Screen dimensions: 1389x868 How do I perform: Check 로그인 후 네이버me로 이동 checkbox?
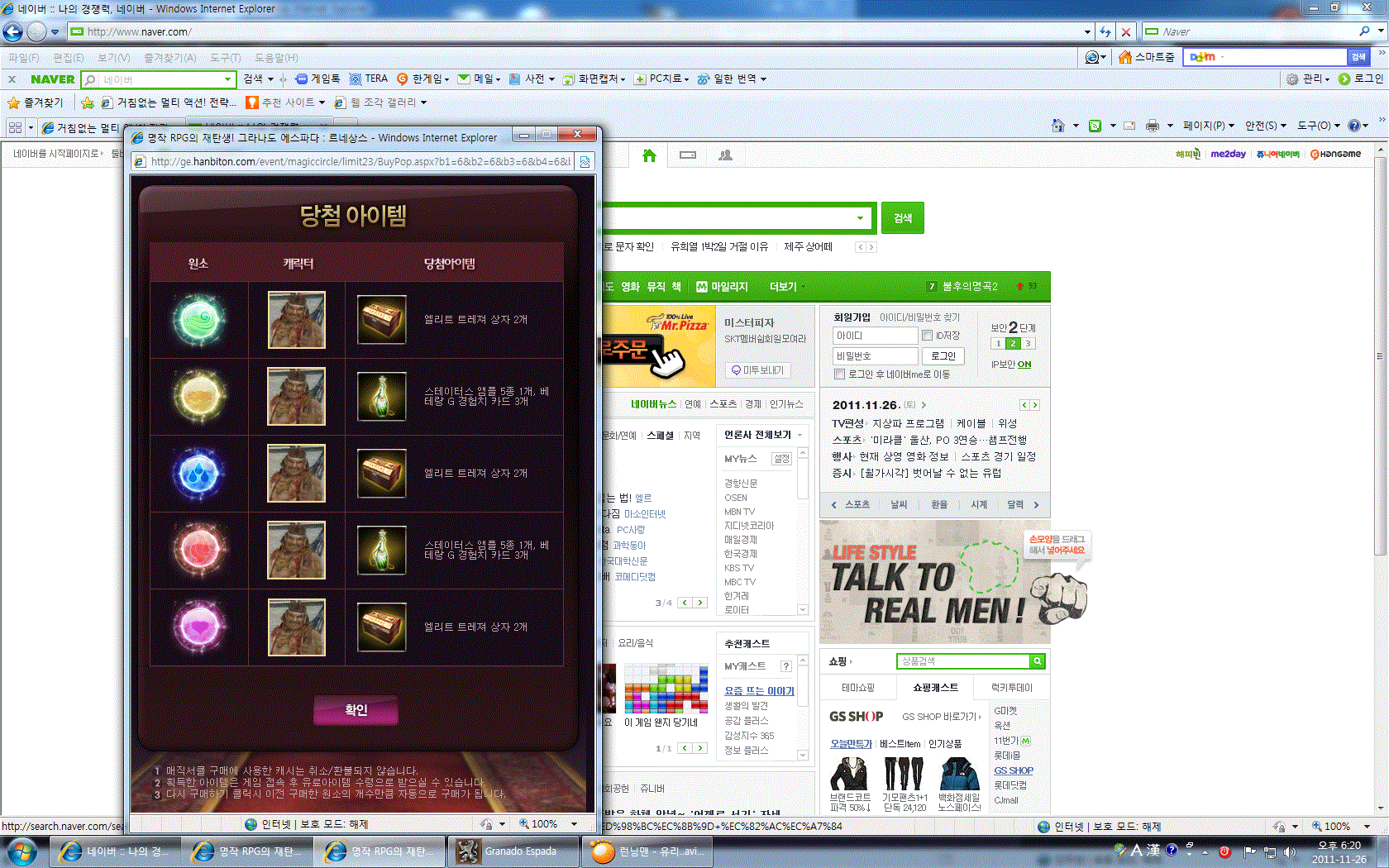840,374
